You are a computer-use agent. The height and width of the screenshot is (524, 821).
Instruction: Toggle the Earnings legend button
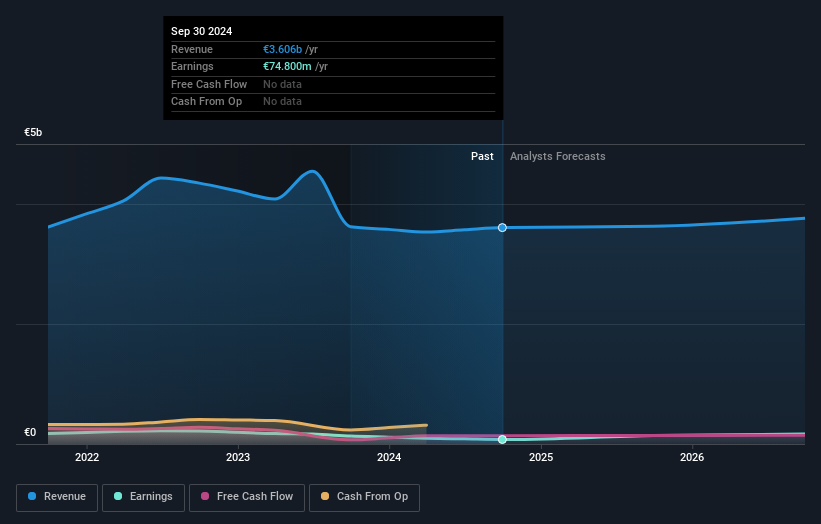pos(143,497)
